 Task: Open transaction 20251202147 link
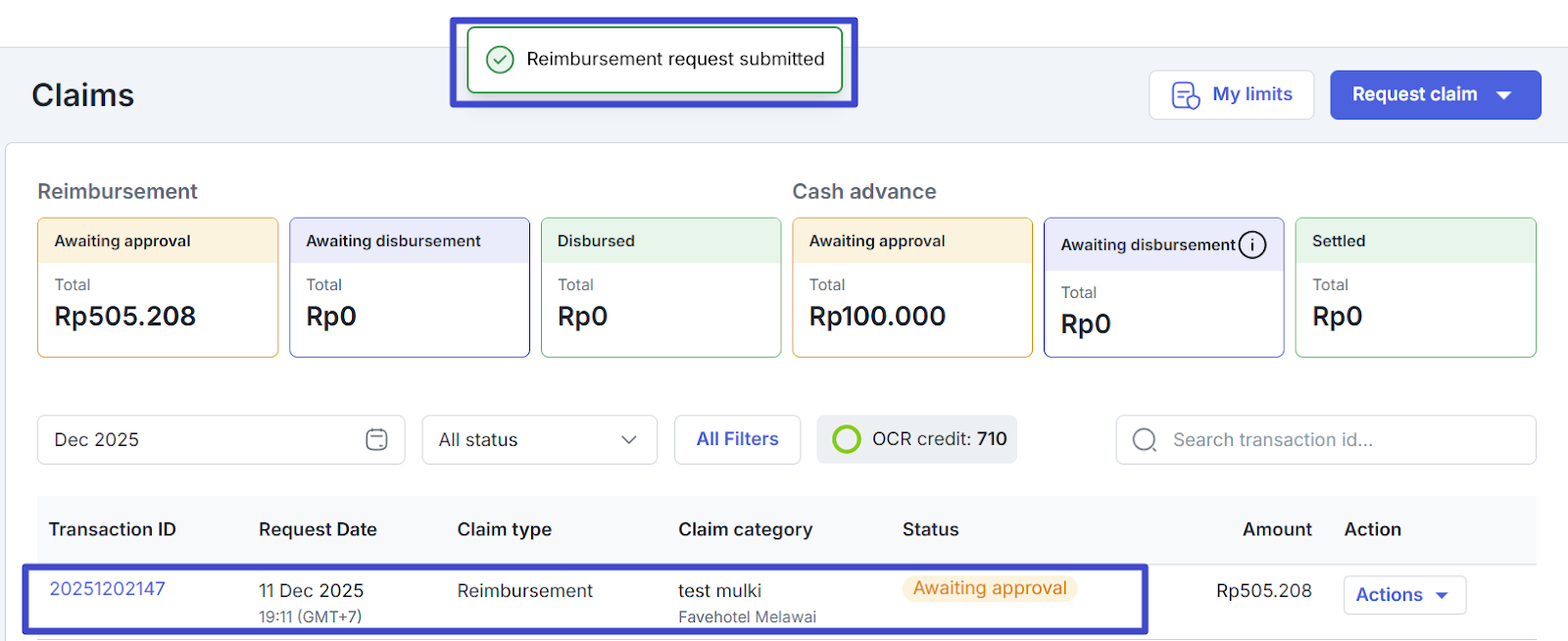click(107, 589)
